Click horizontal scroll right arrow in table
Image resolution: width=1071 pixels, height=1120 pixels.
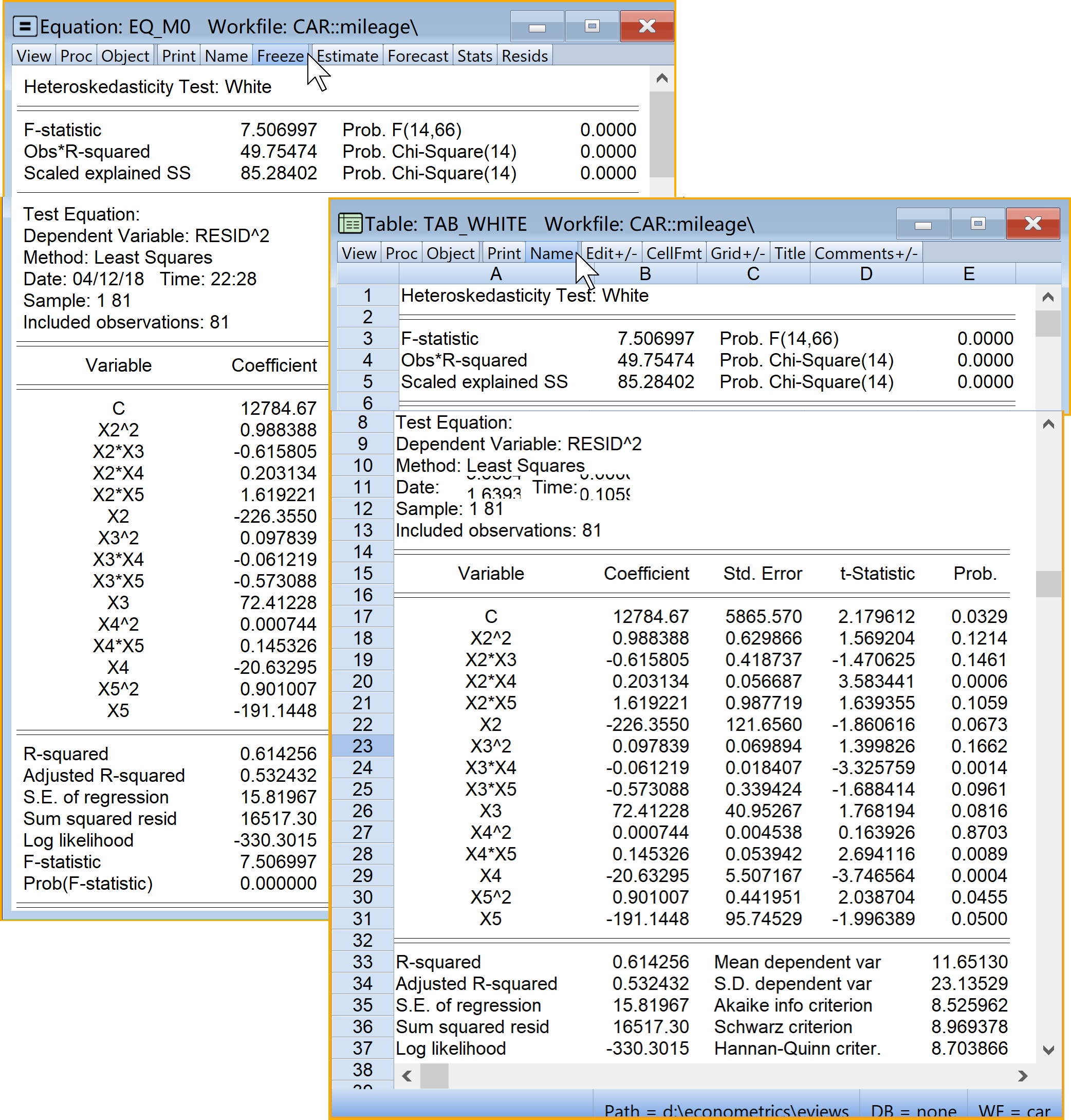point(1023,1076)
